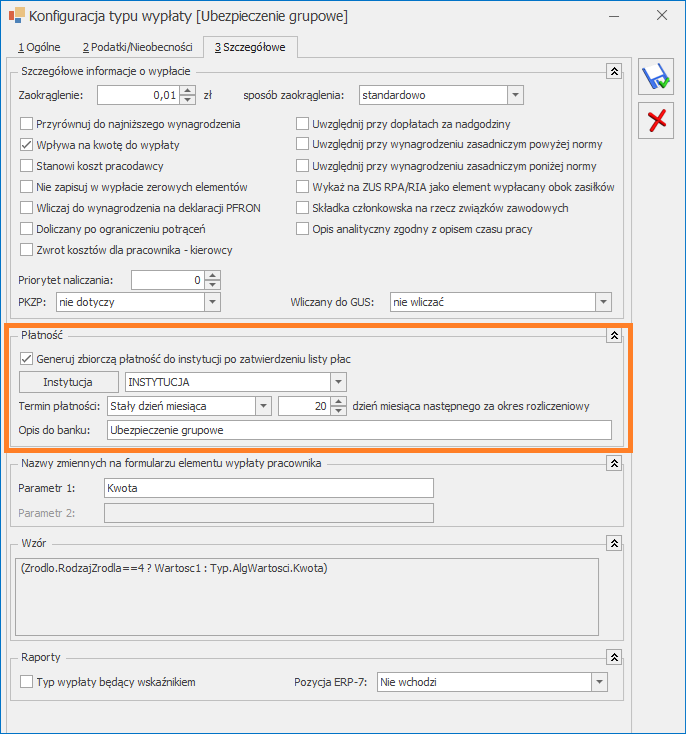This screenshot has height=734, width=686.
Task: Tick Typ wypłaty będący wskaźnikiem
Action: (26, 682)
